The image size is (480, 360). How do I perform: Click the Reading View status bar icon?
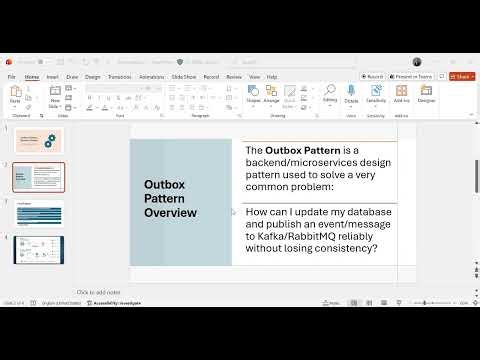(x=384, y=303)
